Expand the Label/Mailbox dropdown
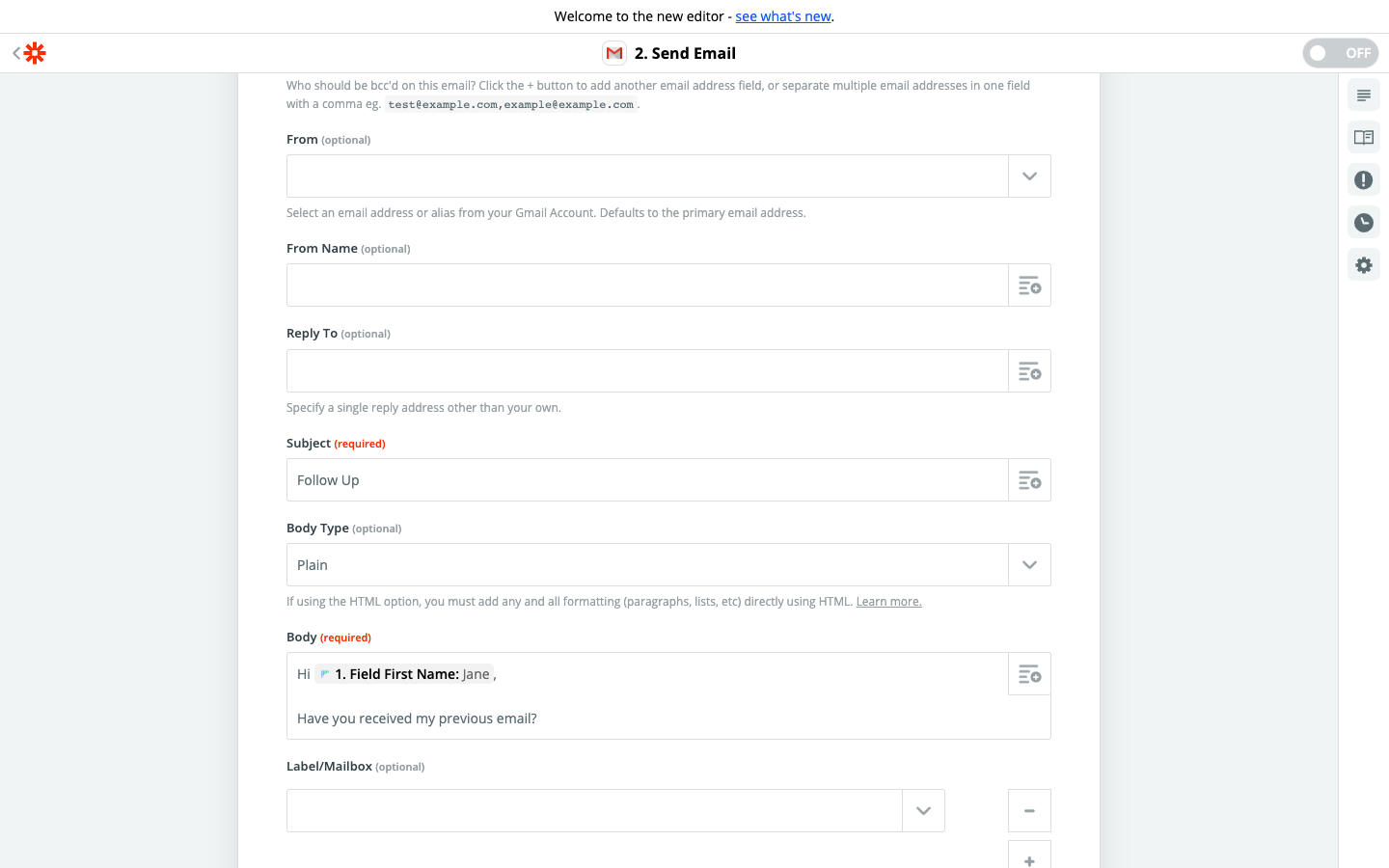 [x=923, y=811]
